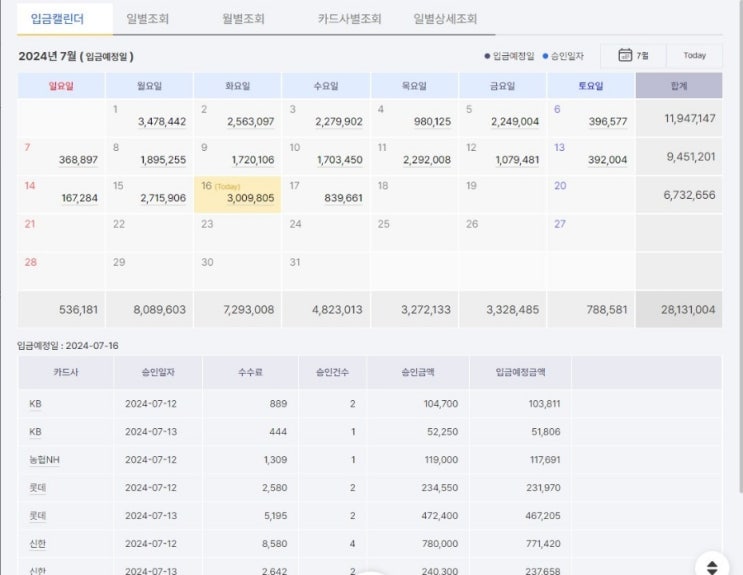743x575 pixels.
Task: Click the 합계 column header
Action: click(x=678, y=86)
